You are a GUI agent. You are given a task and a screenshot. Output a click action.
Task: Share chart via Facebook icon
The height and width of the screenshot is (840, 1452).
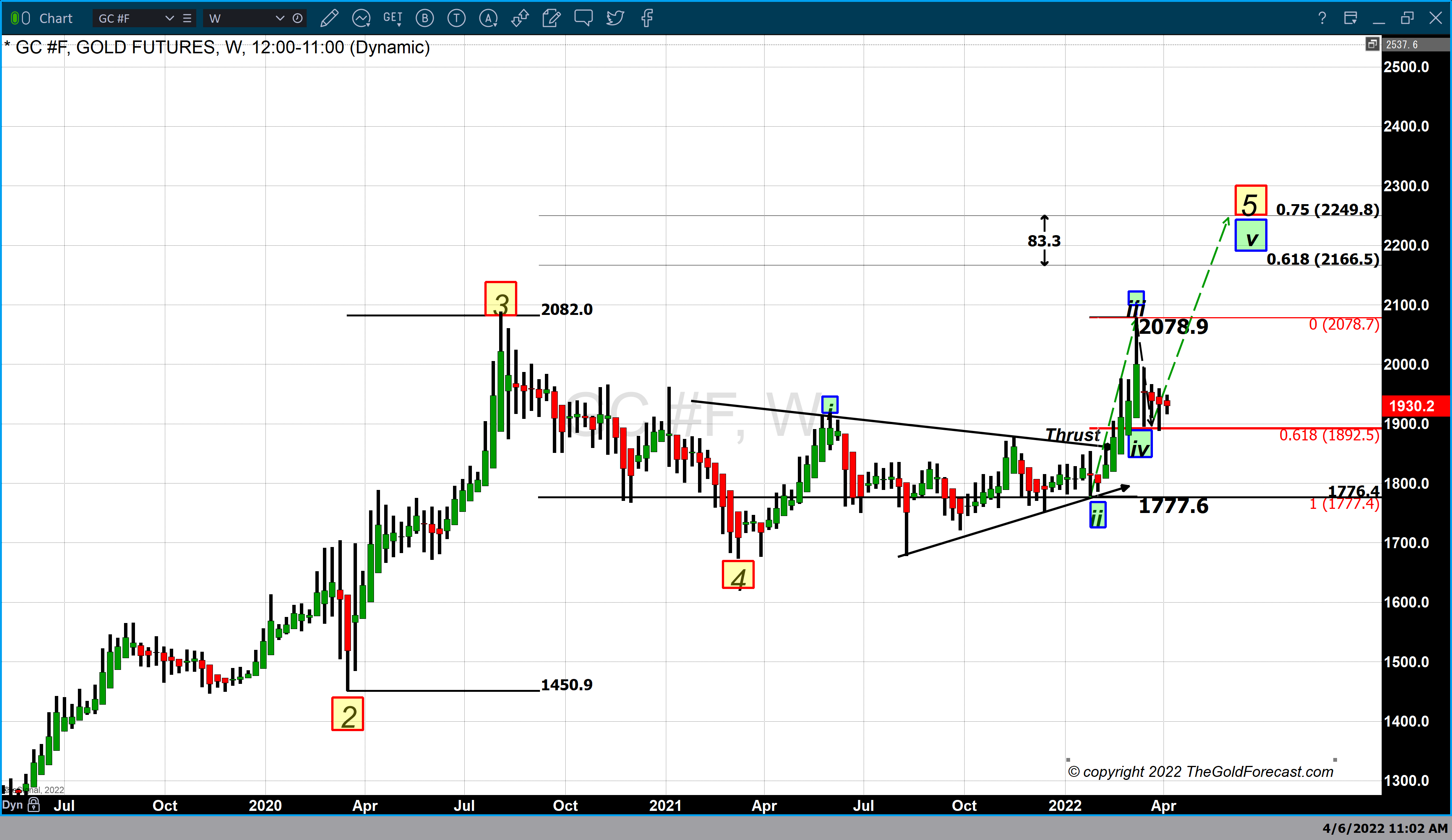coord(647,19)
